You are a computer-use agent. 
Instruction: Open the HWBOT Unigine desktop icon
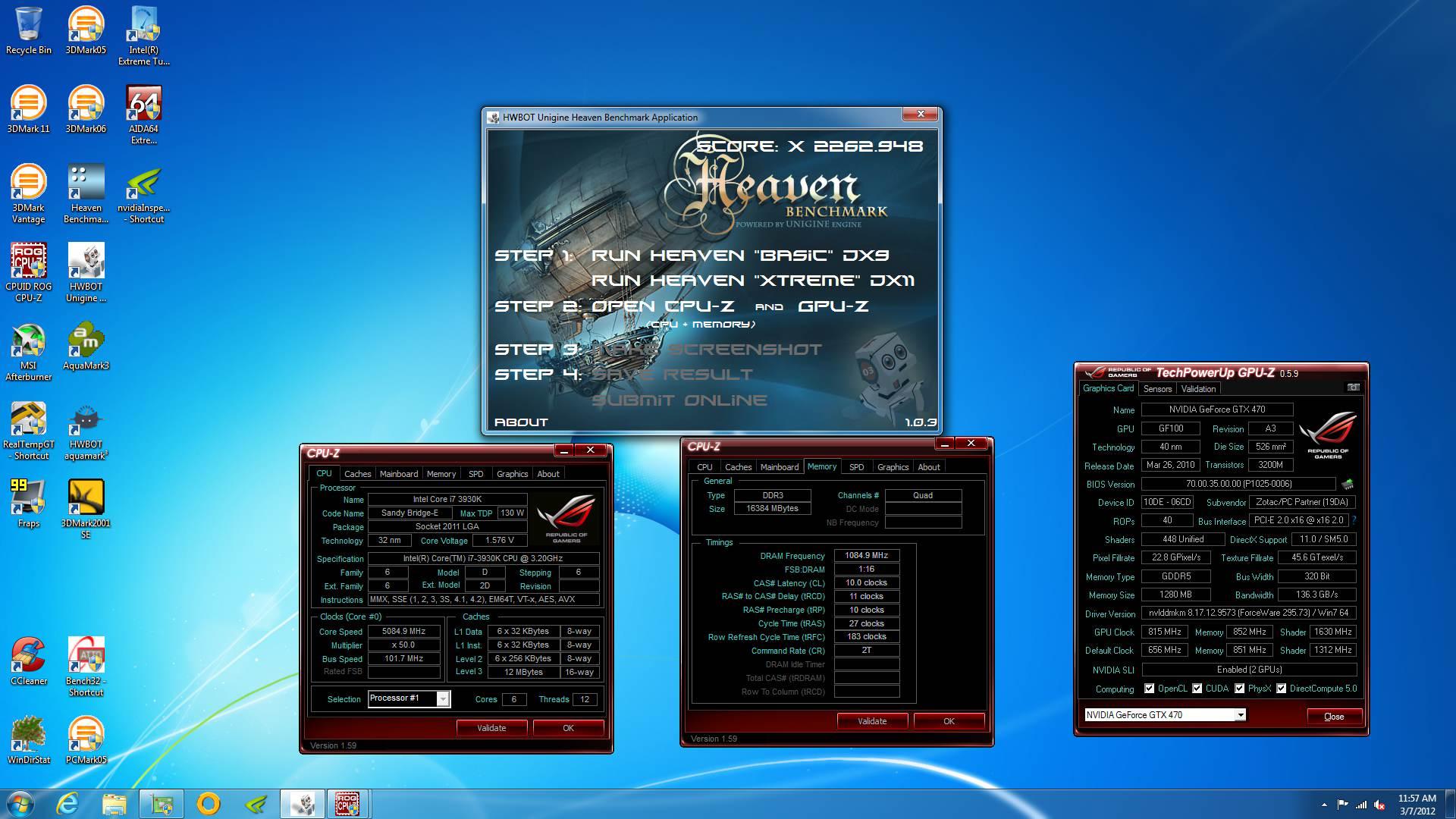pos(86,272)
